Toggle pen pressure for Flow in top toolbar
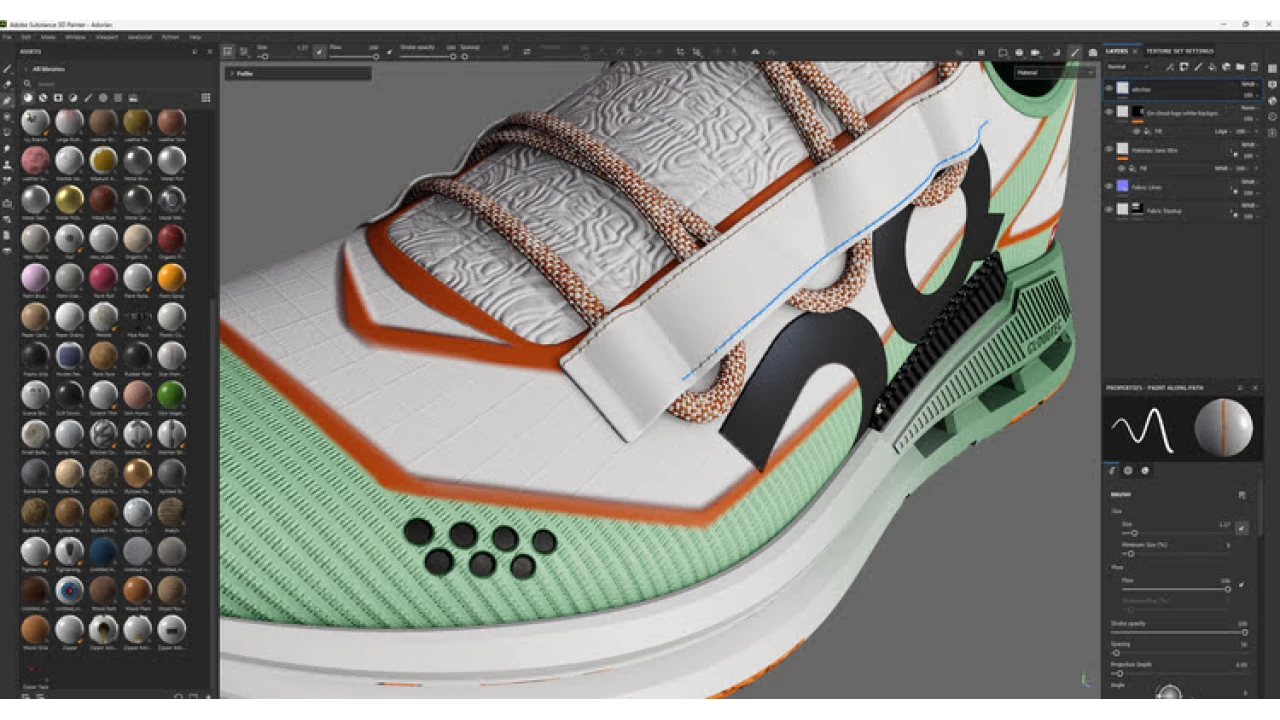The width and height of the screenshot is (1280, 720). pyautogui.click(x=390, y=51)
